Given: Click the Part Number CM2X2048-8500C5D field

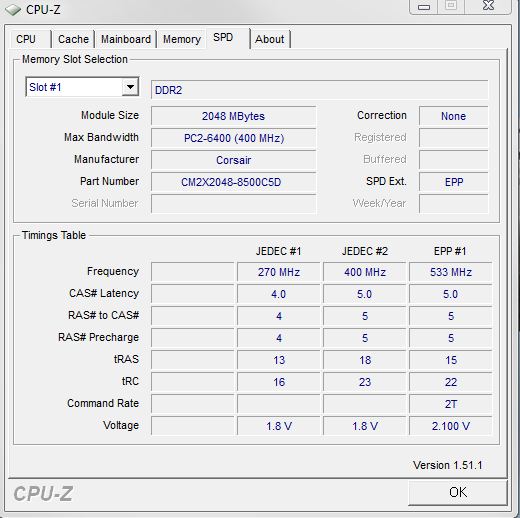Looking at the screenshot, I should (x=233, y=182).
